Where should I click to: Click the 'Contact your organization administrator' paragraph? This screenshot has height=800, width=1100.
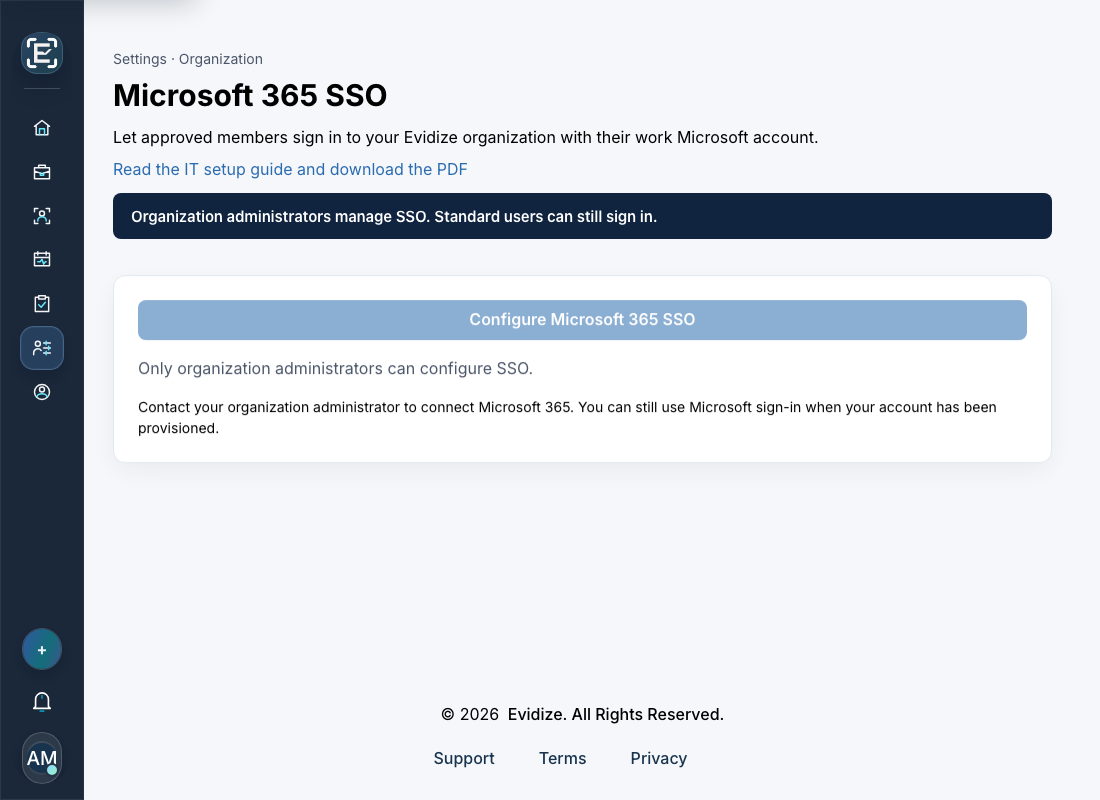click(x=567, y=418)
